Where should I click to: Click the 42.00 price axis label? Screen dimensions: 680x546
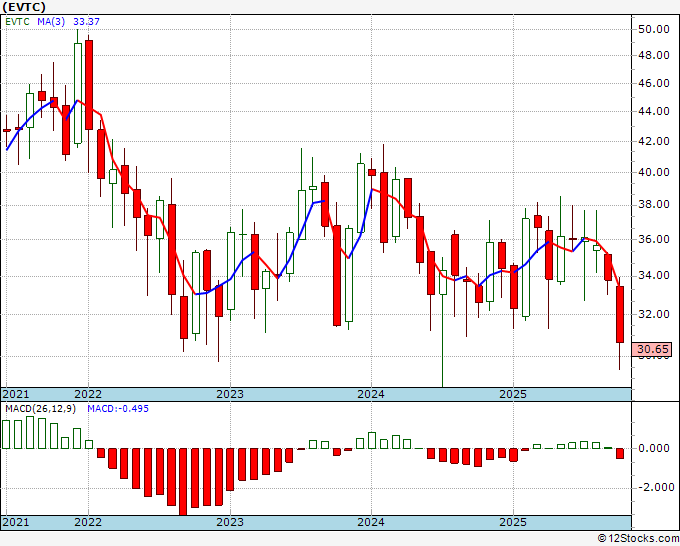tap(654, 141)
